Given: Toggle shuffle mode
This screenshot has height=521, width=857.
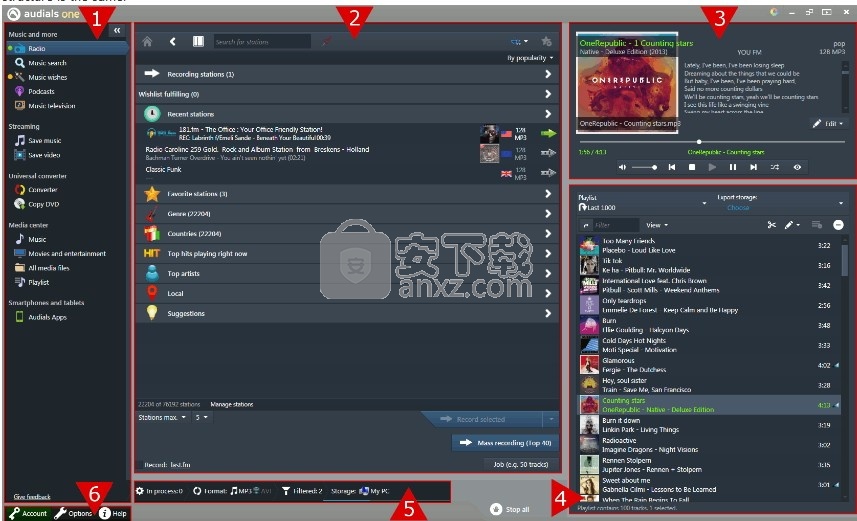Looking at the screenshot, I should [x=775, y=167].
